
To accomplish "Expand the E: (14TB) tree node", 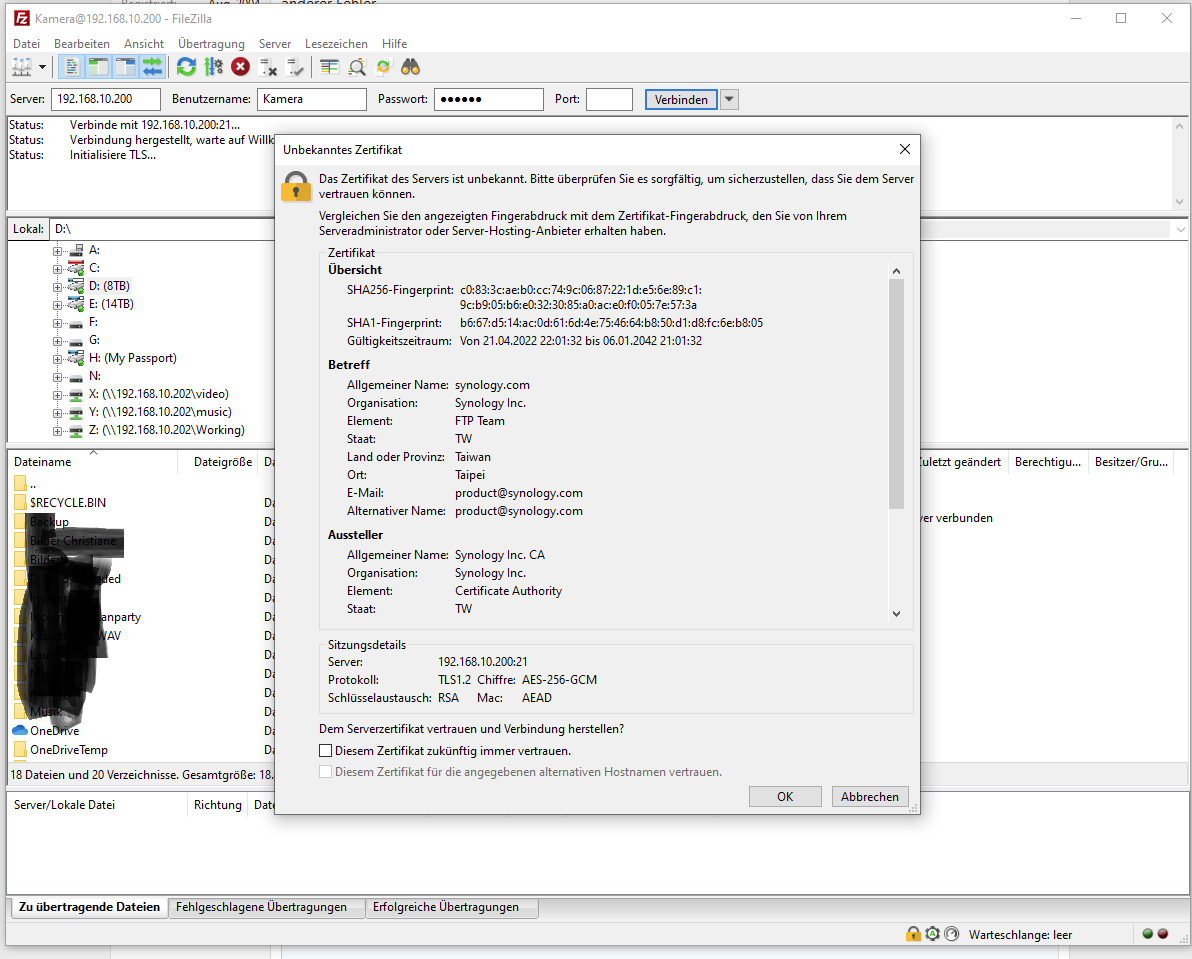I will [58, 305].
